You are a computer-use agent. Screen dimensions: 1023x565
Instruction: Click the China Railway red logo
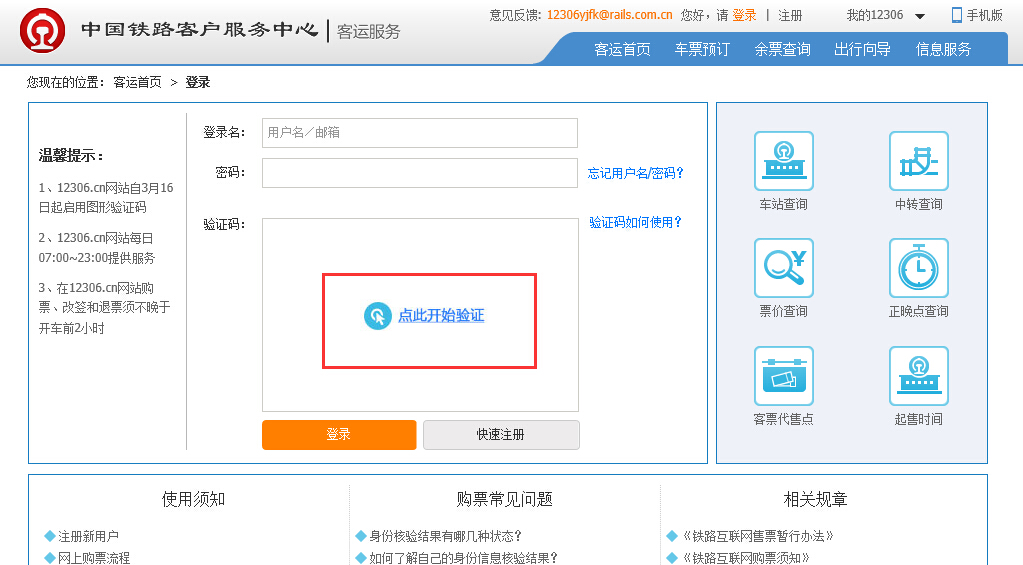(x=42, y=31)
